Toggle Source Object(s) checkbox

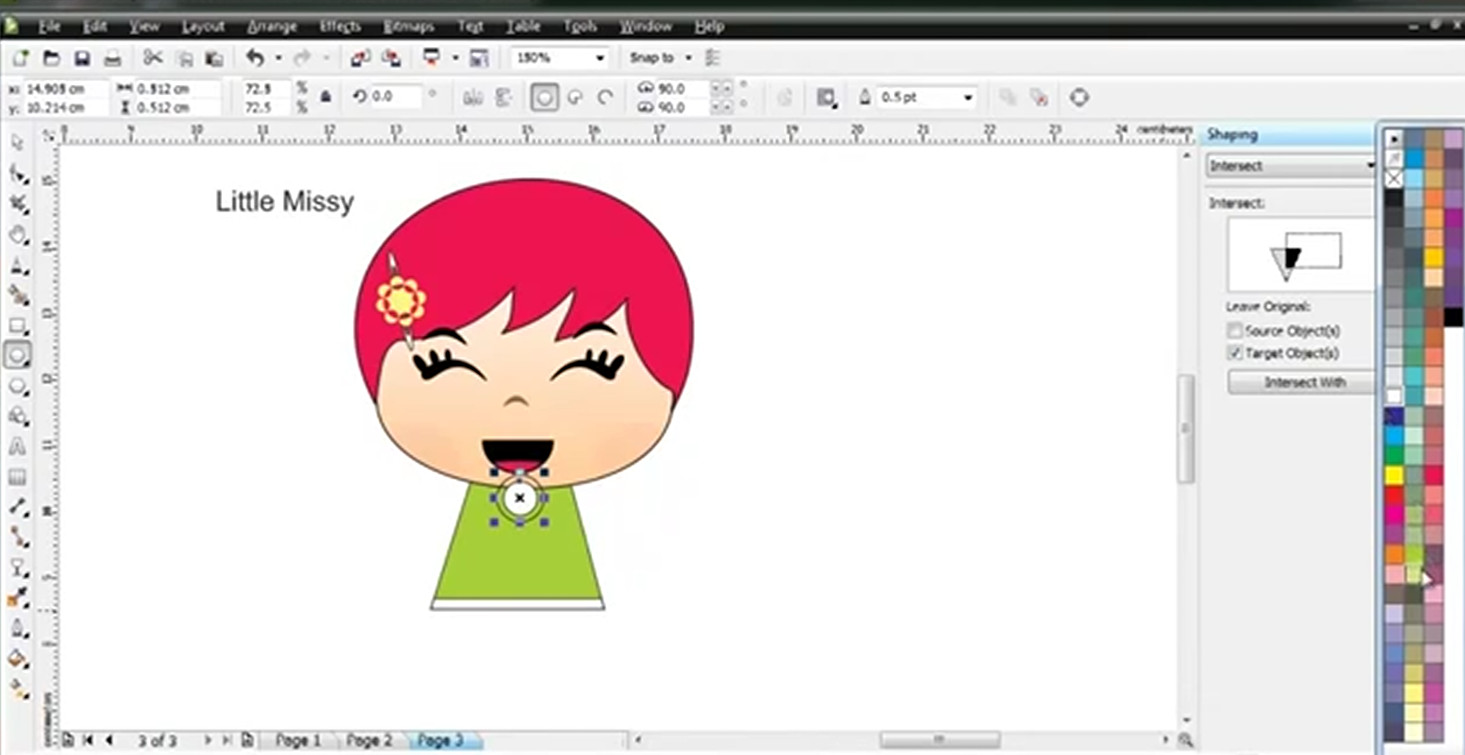point(1236,330)
